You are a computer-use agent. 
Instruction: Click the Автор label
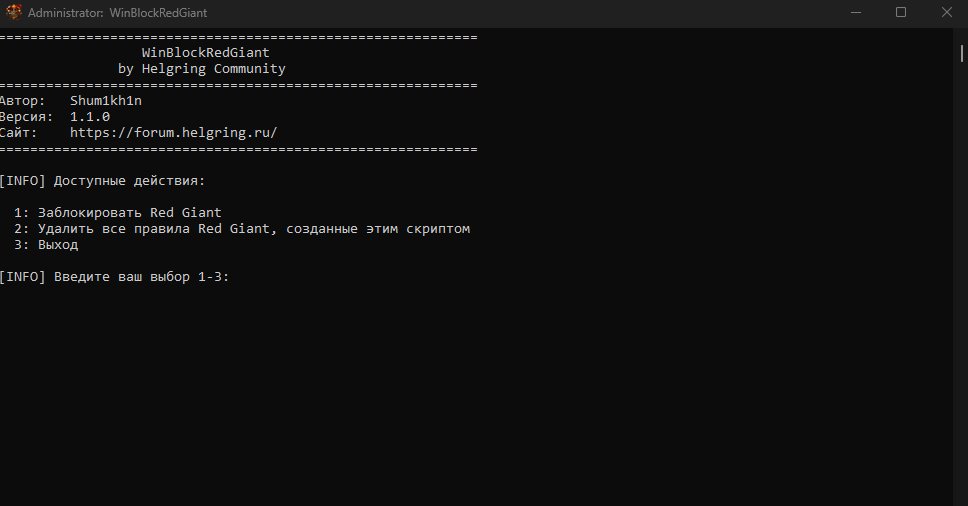pyautogui.click(x=22, y=101)
